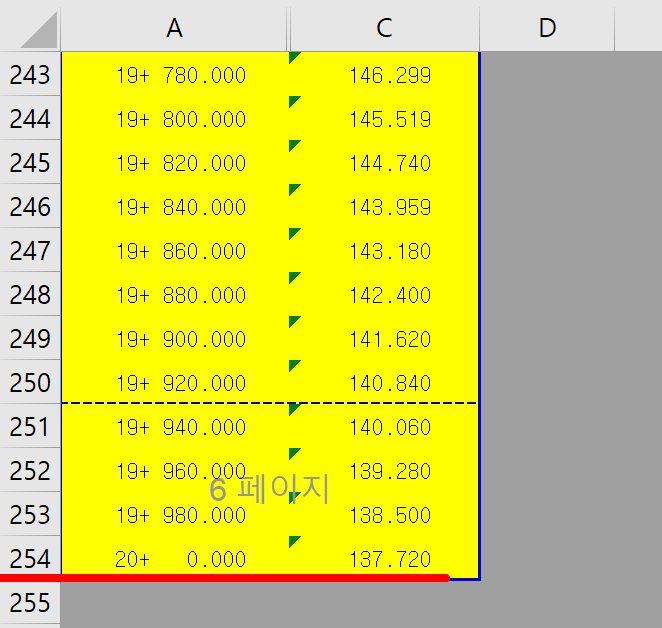The height and width of the screenshot is (628, 662).
Task: Click cell containing 19+ 820.000
Action: coord(175,162)
